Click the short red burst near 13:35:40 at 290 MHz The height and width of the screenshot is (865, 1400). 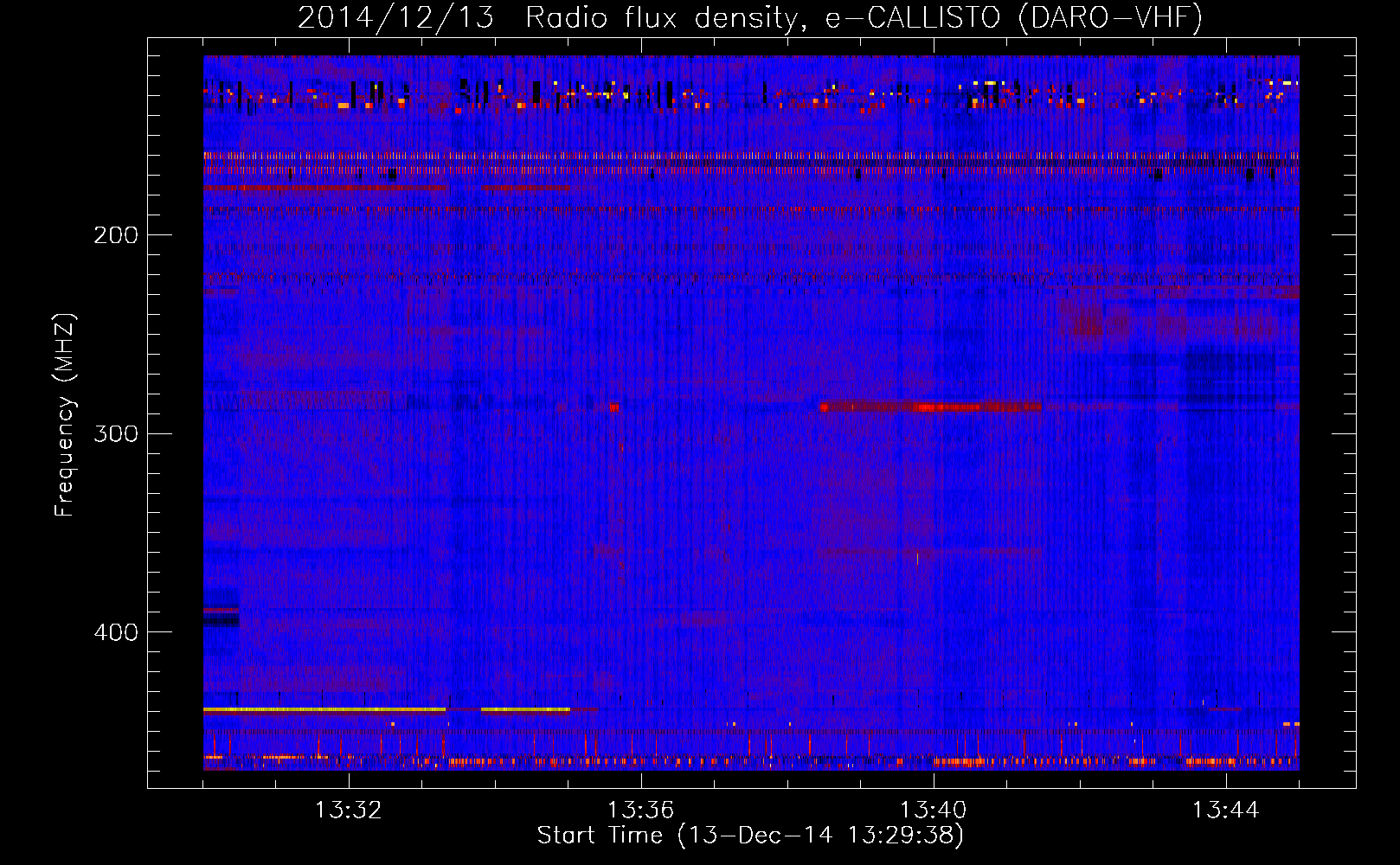point(614,407)
